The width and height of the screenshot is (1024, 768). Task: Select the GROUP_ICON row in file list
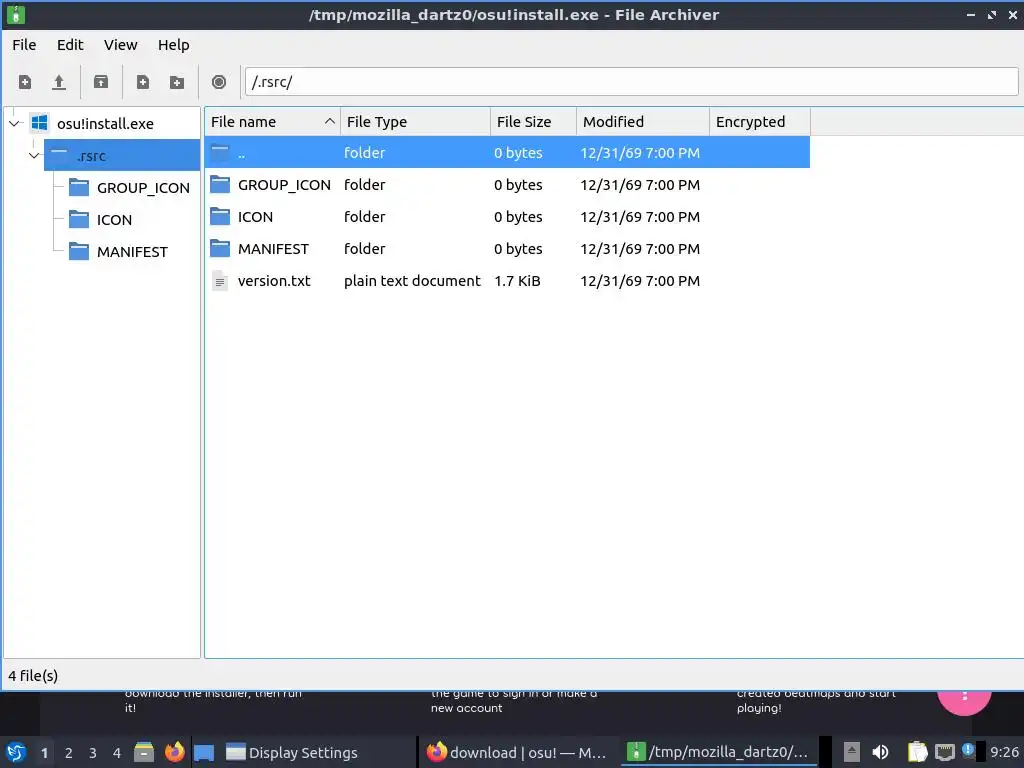tap(507, 185)
